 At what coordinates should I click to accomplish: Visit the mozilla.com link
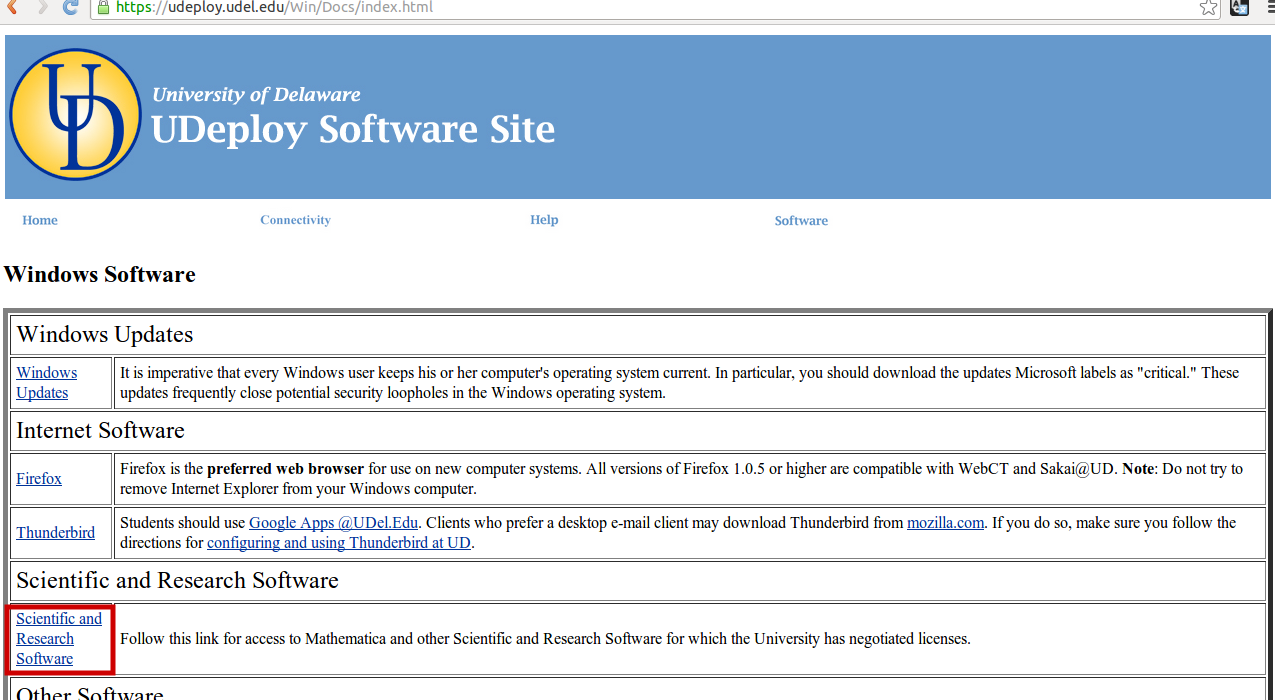point(945,522)
